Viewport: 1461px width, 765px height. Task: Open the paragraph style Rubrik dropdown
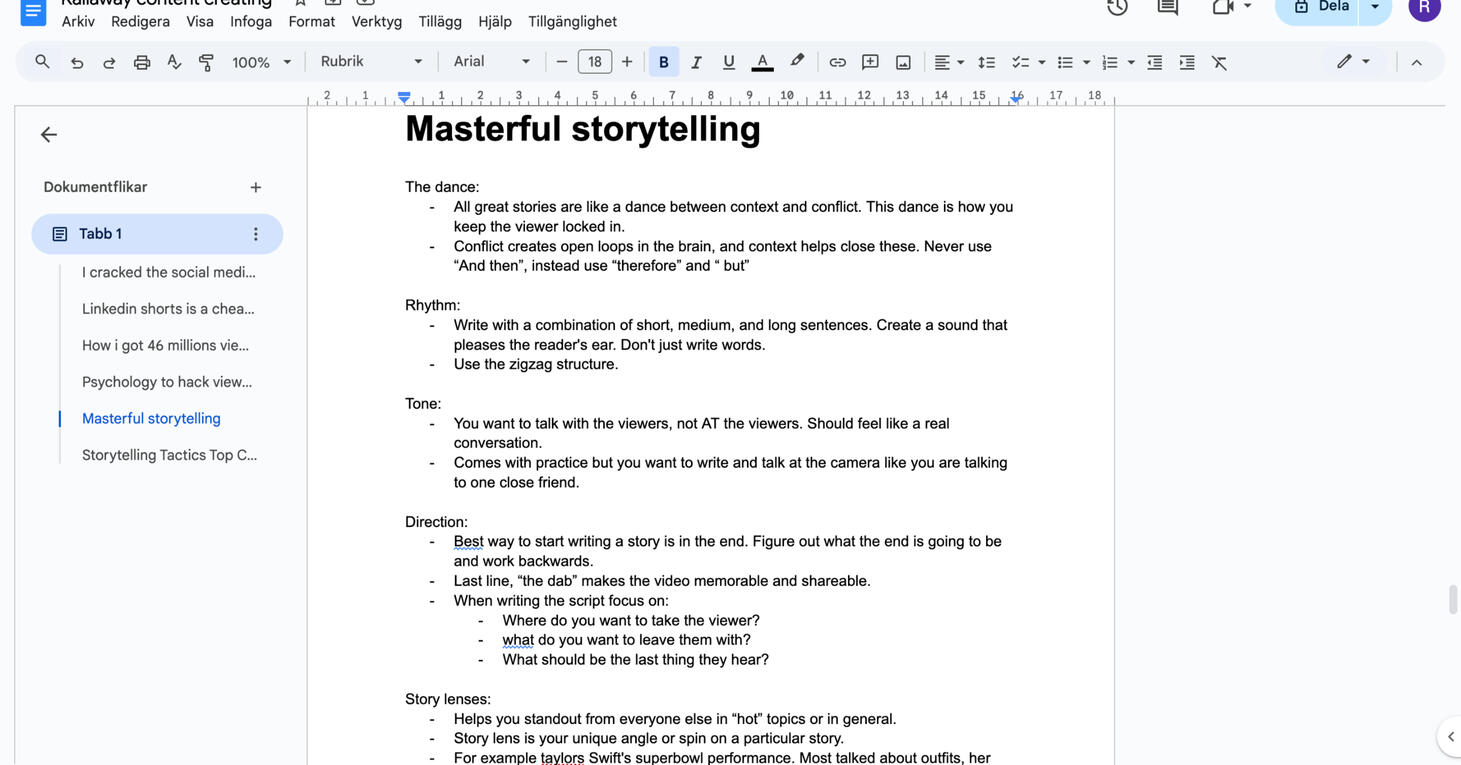(x=371, y=62)
